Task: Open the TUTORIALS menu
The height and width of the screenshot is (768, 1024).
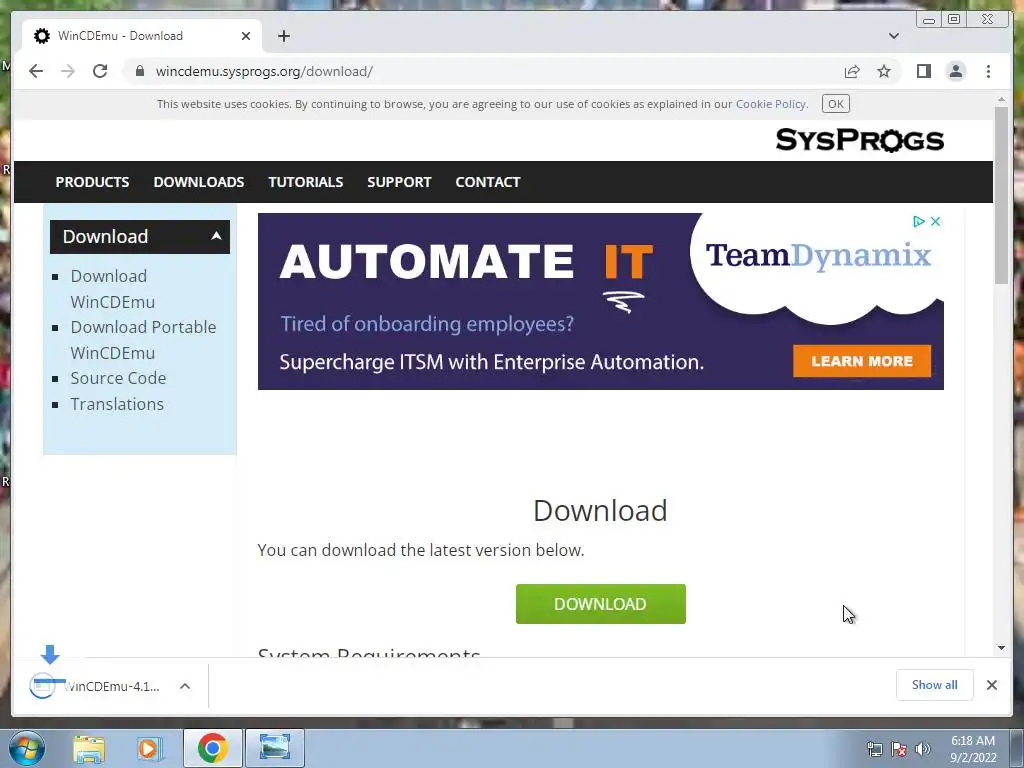Action: [306, 182]
